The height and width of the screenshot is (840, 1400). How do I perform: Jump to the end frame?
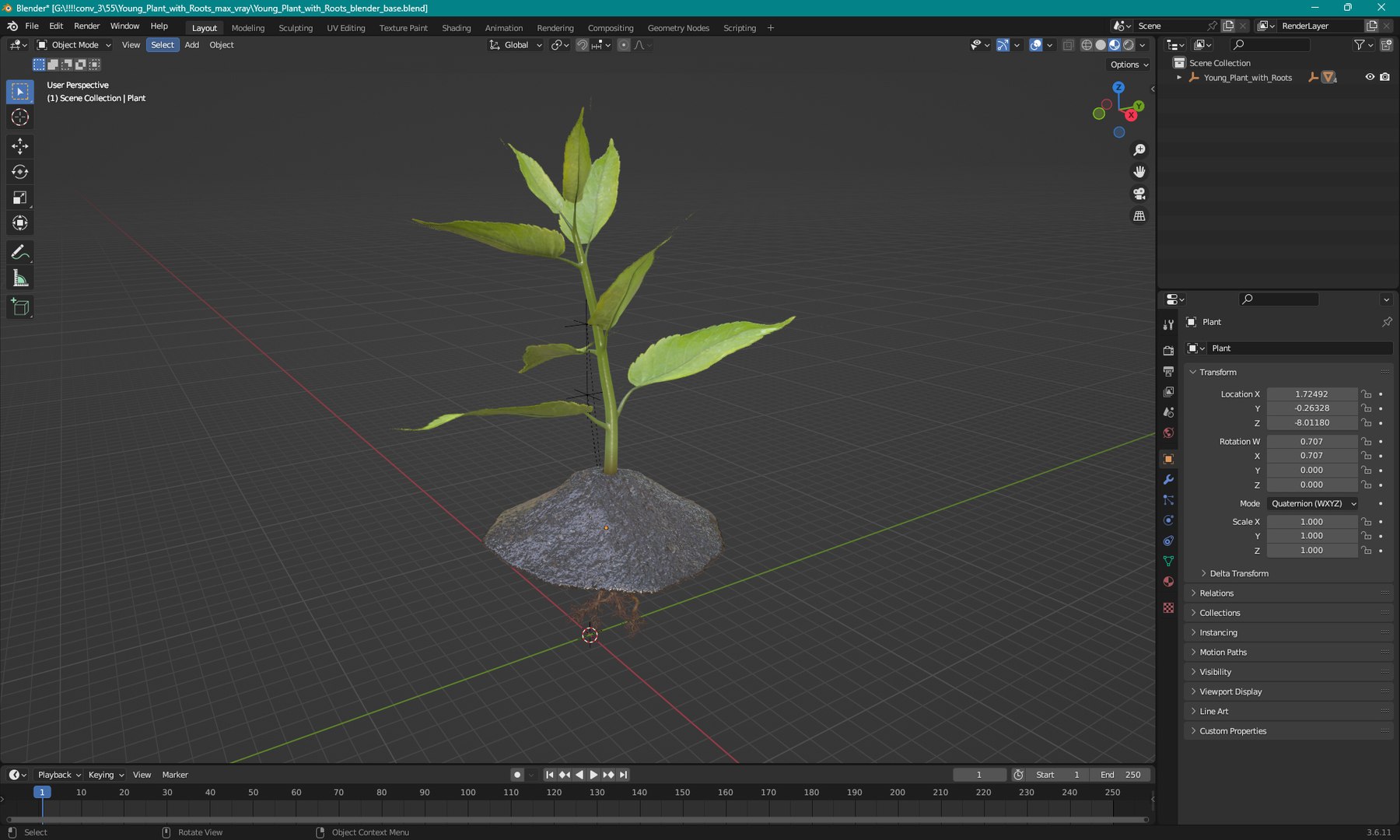point(623,775)
